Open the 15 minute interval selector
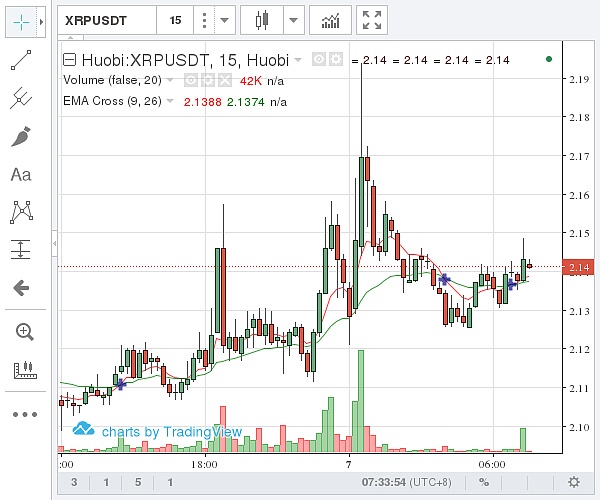The width and height of the screenshot is (600, 500). (175, 20)
